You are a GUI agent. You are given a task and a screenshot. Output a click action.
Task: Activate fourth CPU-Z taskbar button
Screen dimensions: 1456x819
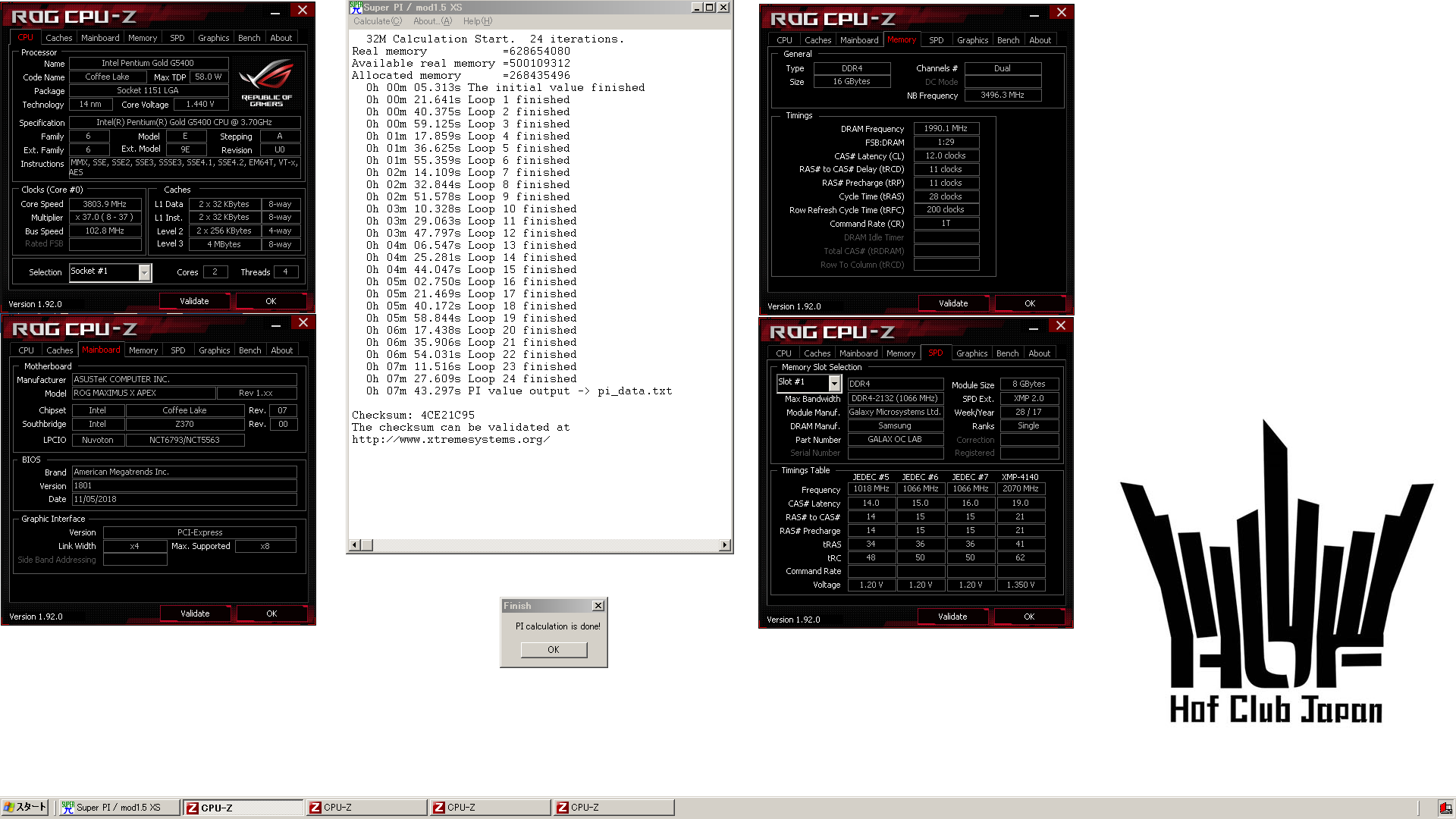(x=613, y=808)
